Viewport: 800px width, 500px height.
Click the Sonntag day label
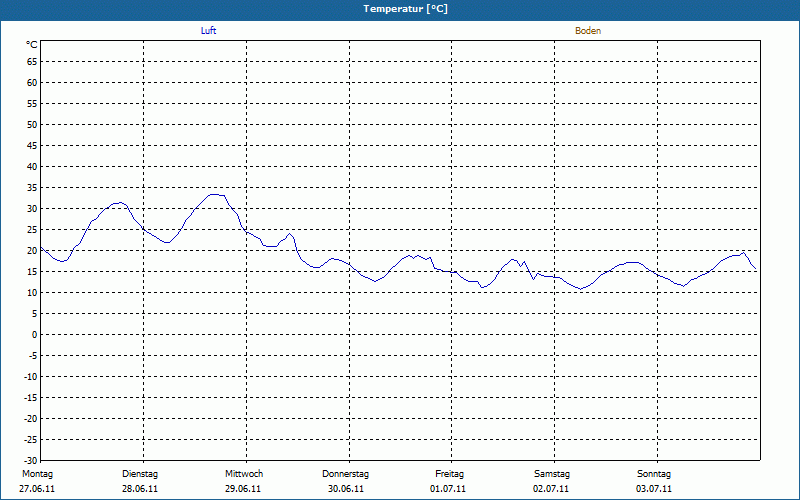pos(654,473)
